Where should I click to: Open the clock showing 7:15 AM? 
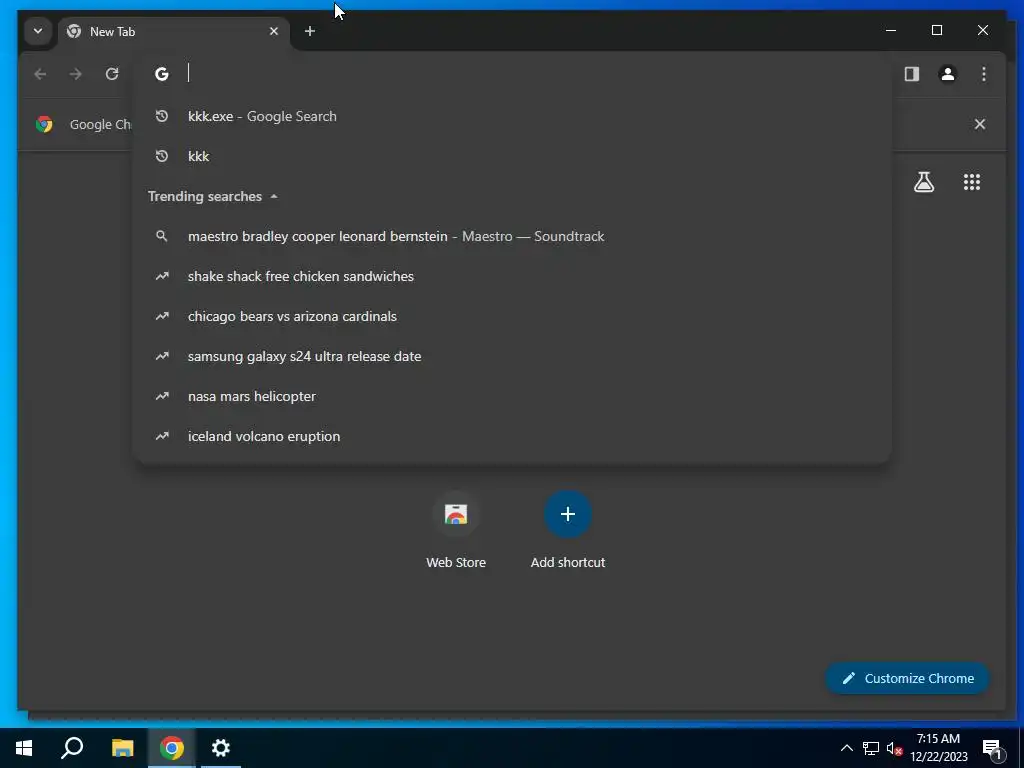[938, 748]
